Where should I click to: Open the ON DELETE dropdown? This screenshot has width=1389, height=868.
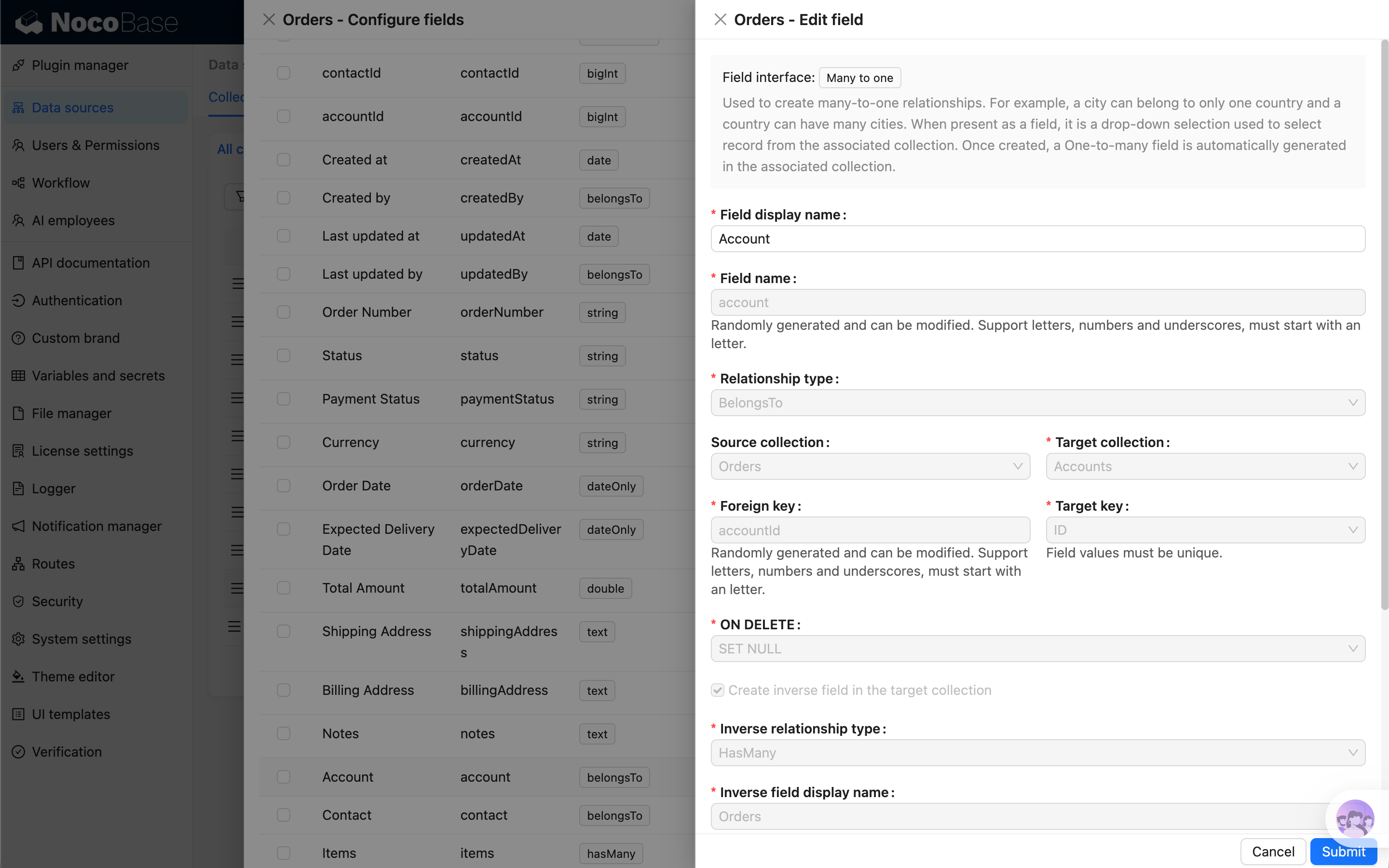tap(1036, 648)
